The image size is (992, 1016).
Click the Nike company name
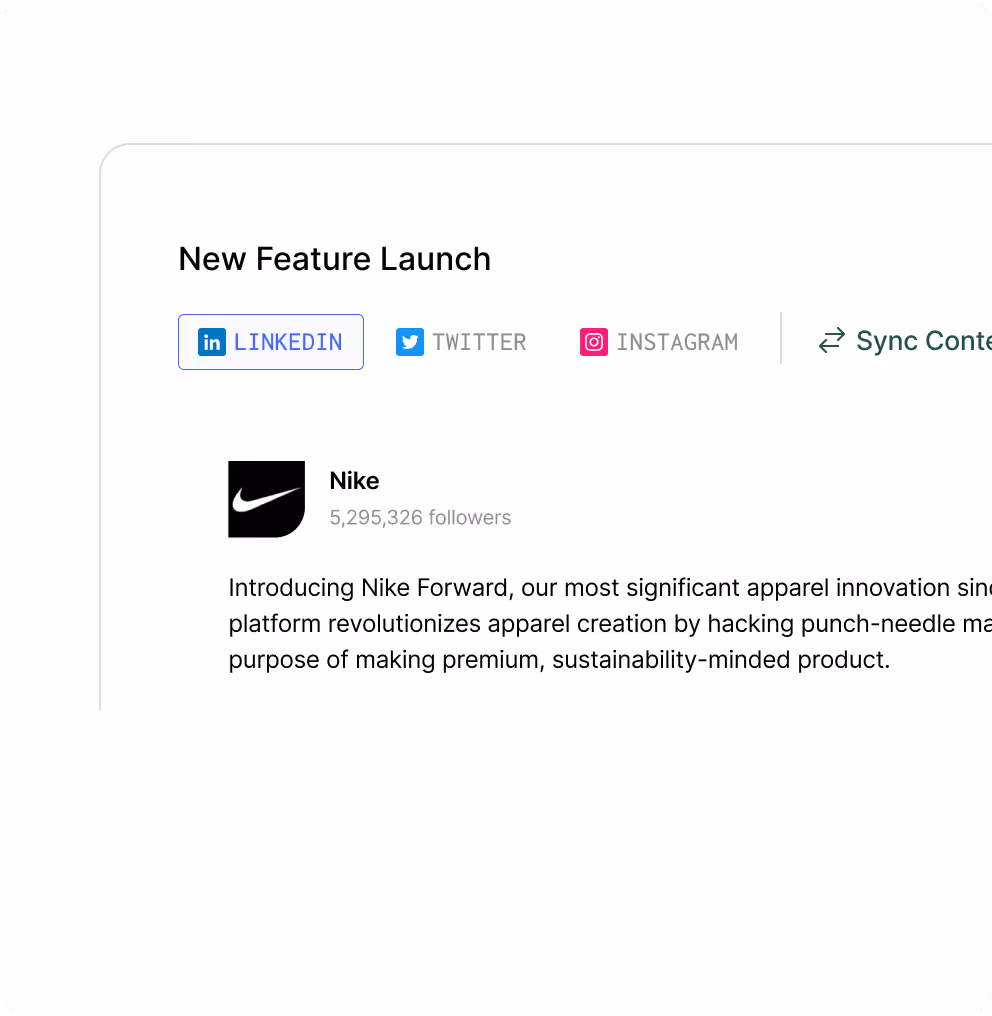354,481
